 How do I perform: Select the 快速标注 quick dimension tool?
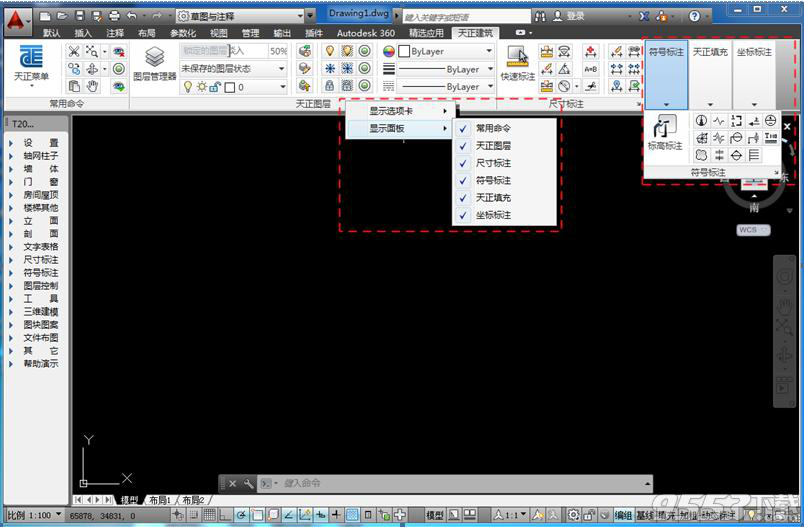pos(517,62)
